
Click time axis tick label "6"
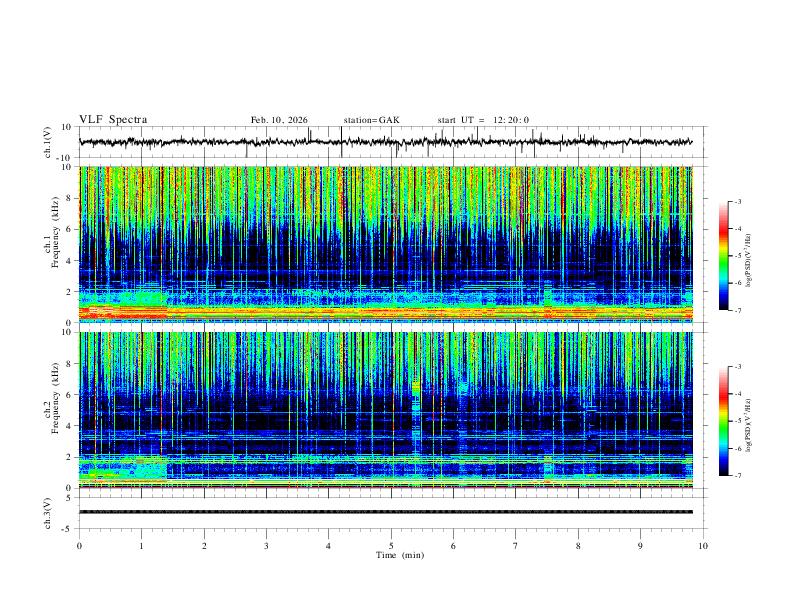point(453,546)
